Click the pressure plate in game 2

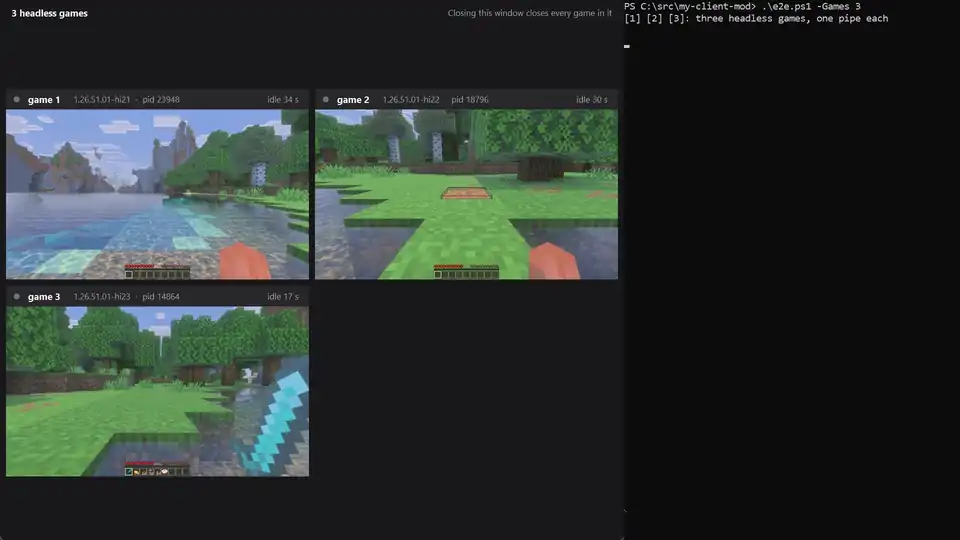click(467, 193)
